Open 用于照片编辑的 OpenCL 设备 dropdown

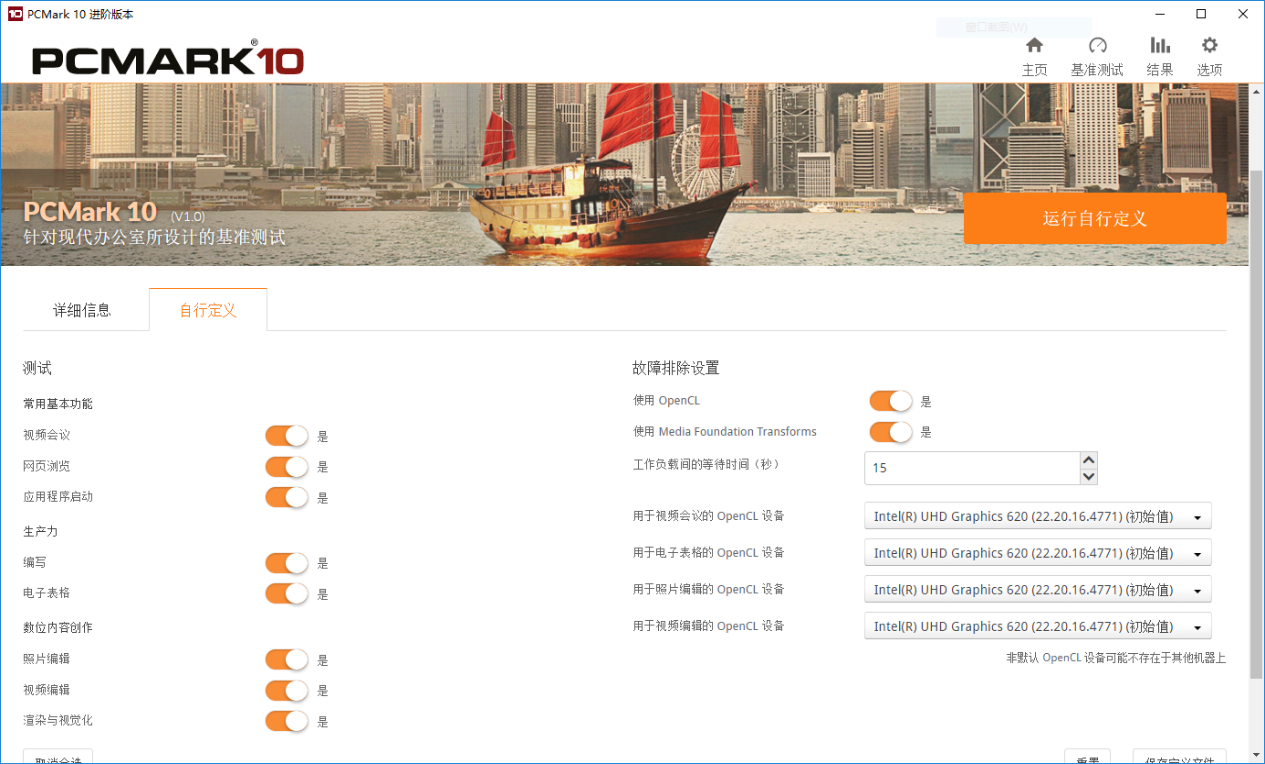(1038, 589)
